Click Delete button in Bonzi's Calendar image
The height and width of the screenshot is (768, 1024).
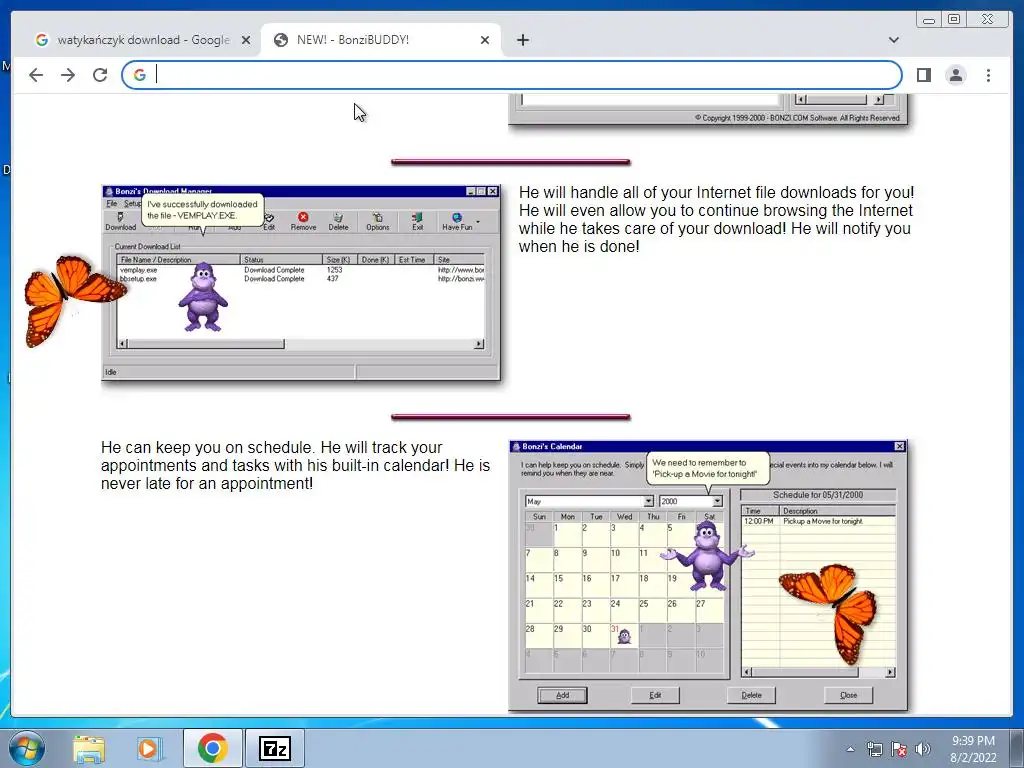tap(751, 695)
